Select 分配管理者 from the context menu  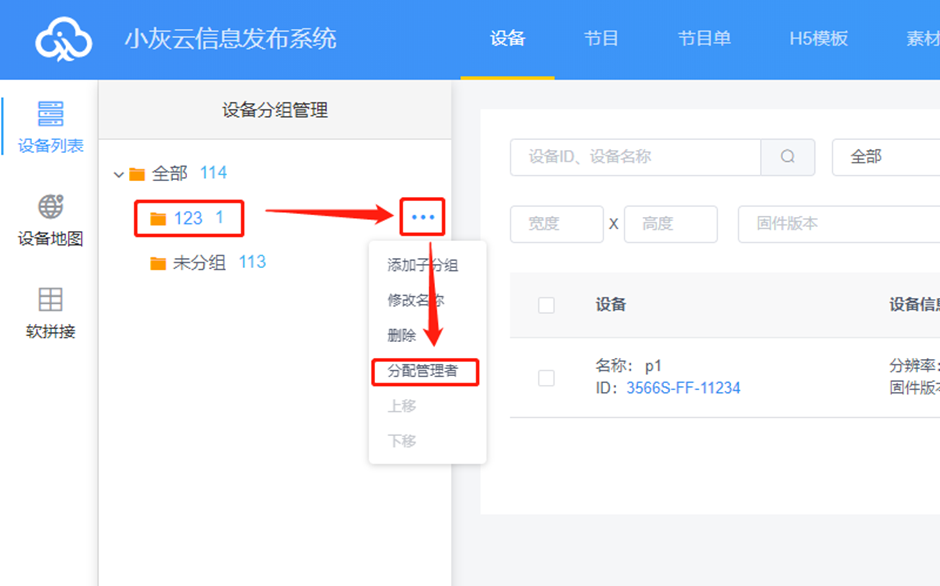tap(423, 371)
